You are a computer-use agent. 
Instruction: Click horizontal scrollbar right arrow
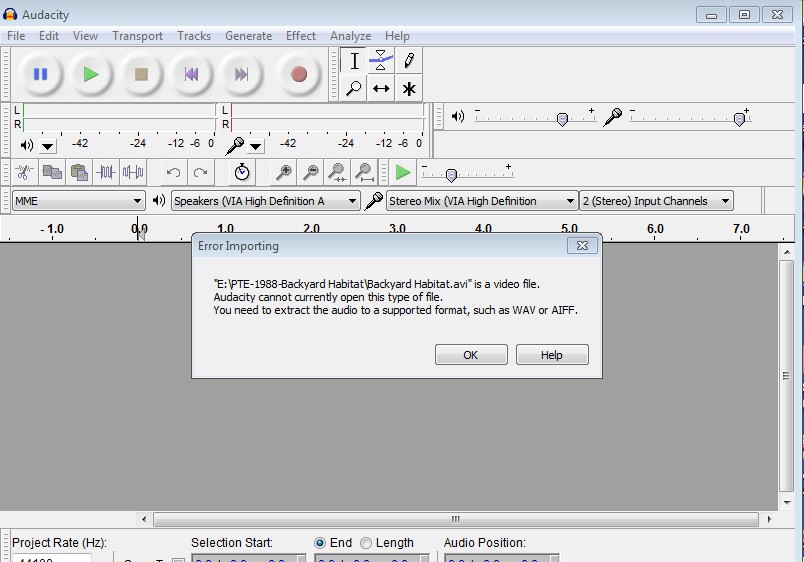[769, 519]
